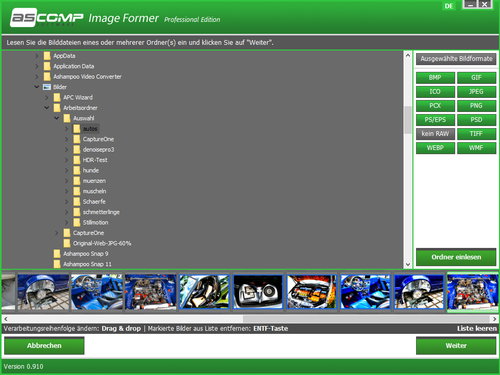Toggle the GIF format button
This screenshot has height=375, width=500.
click(476, 78)
